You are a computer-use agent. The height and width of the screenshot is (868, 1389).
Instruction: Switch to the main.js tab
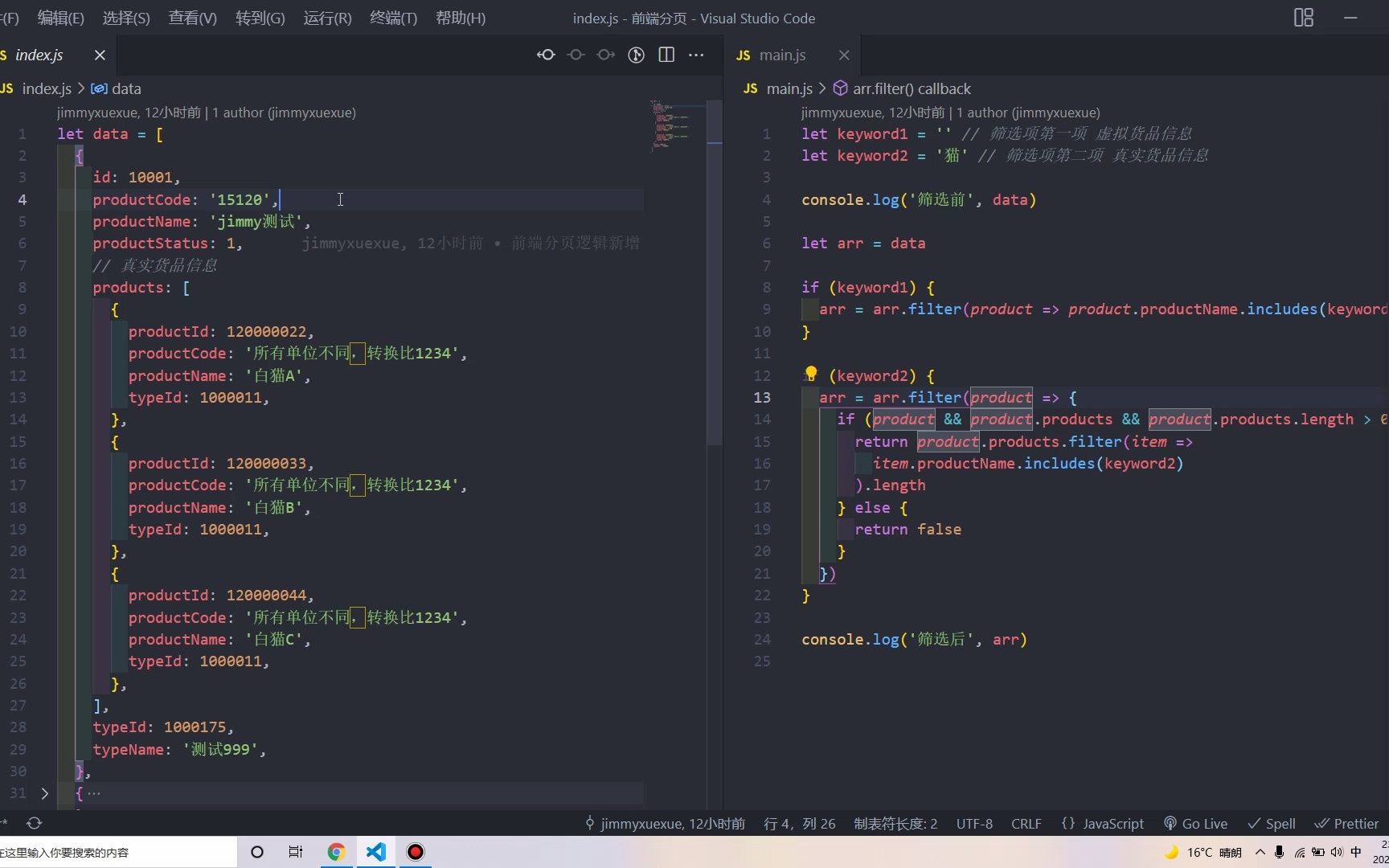pos(782,55)
